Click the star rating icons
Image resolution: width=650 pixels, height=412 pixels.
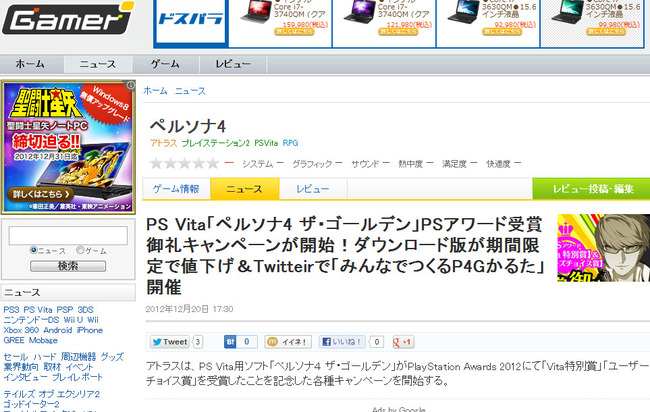[x=184, y=163]
